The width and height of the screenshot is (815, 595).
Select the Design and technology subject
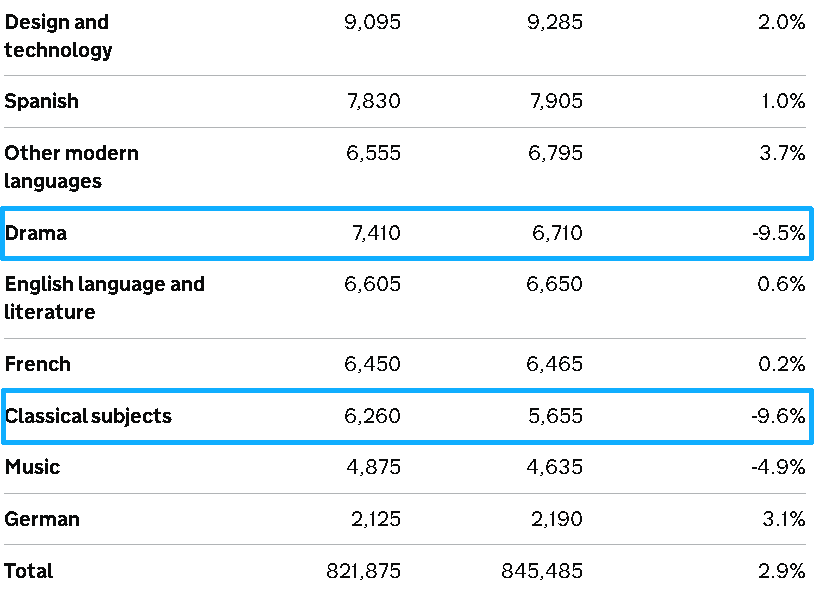pos(58,36)
